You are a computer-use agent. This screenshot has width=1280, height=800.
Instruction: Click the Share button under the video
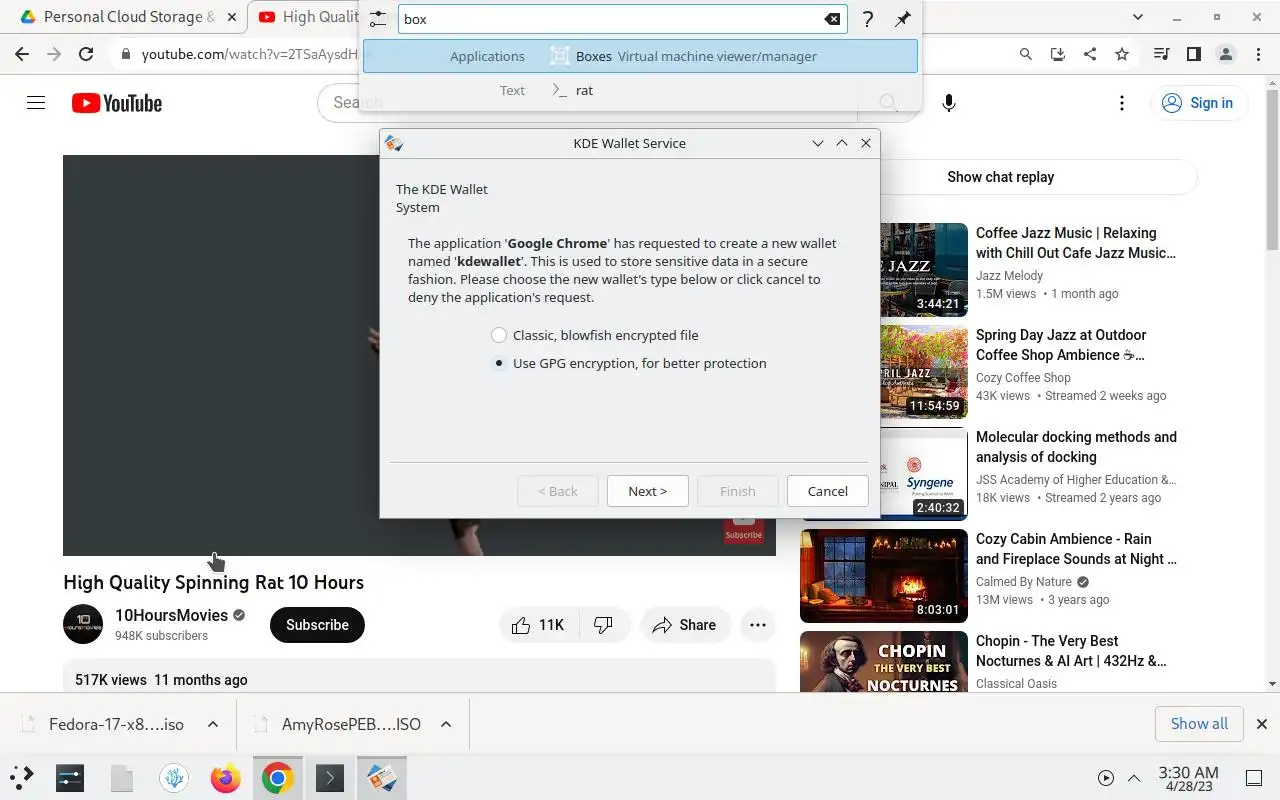coord(685,625)
